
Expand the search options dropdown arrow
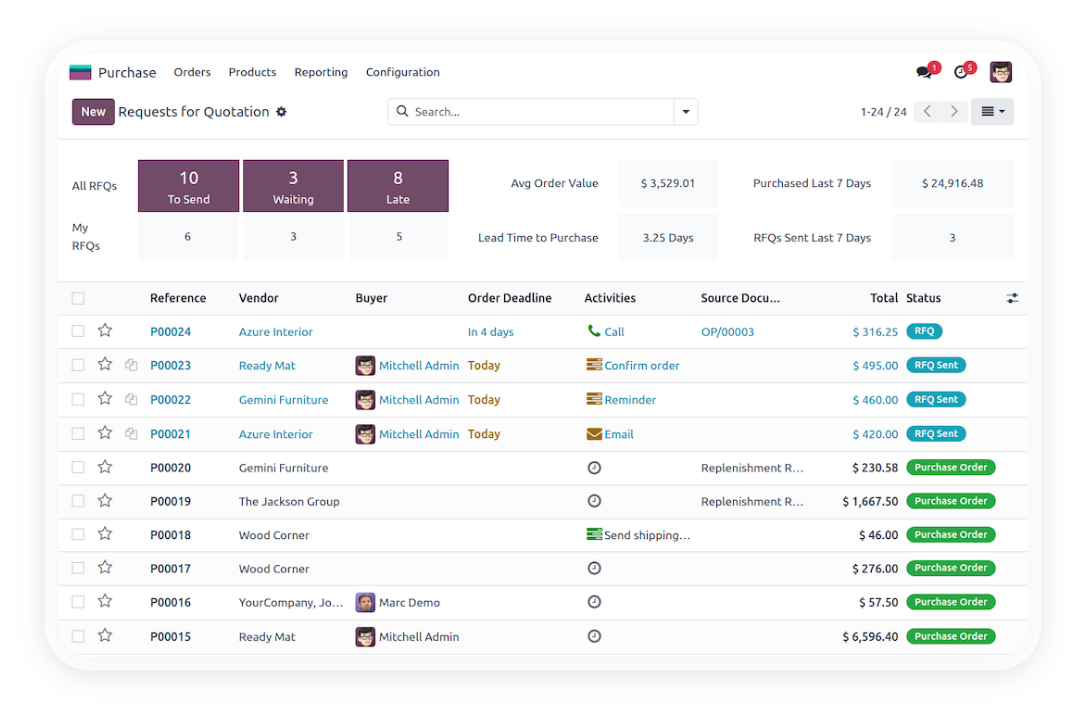(x=686, y=112)
